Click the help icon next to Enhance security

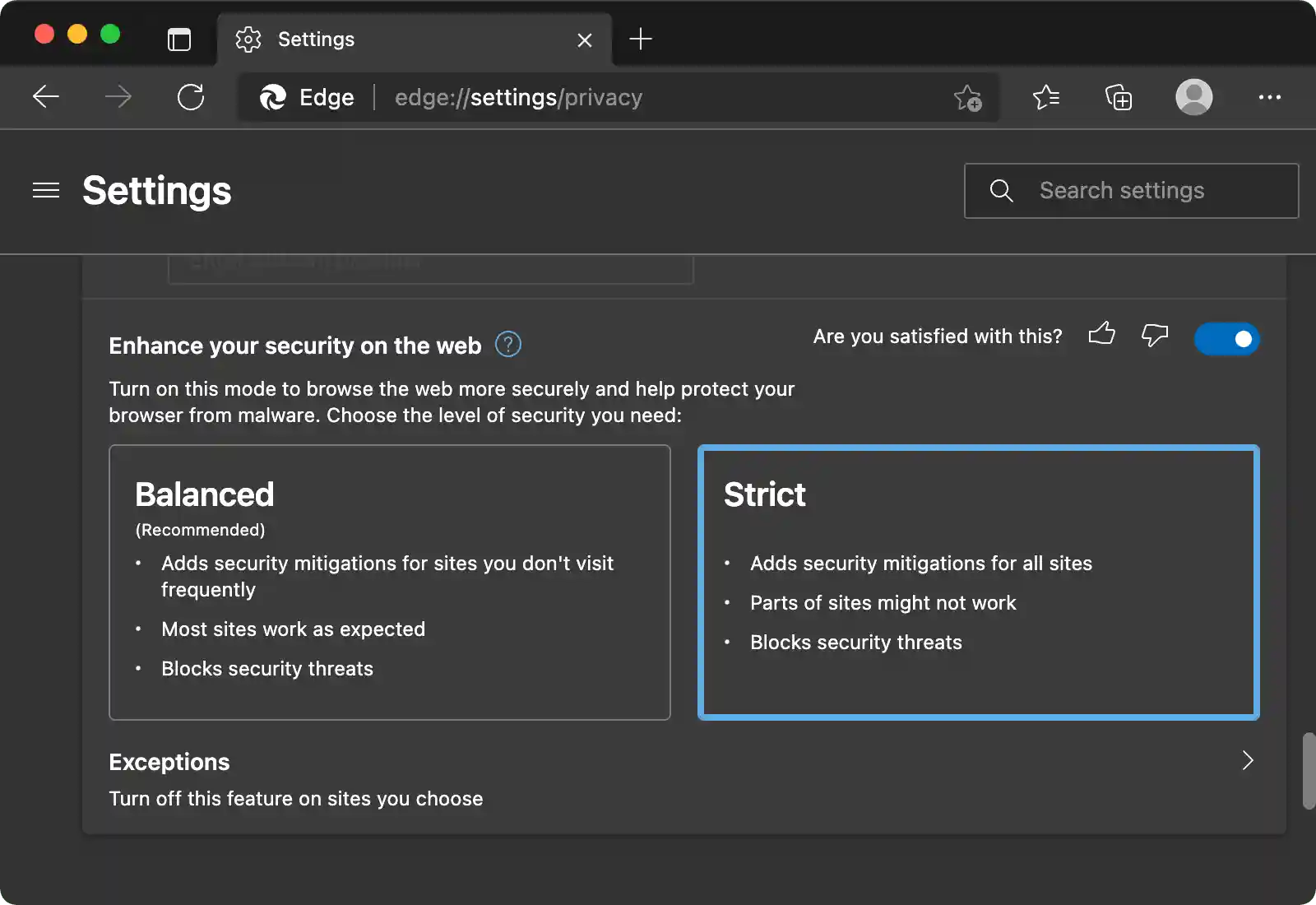pos(507,345)
